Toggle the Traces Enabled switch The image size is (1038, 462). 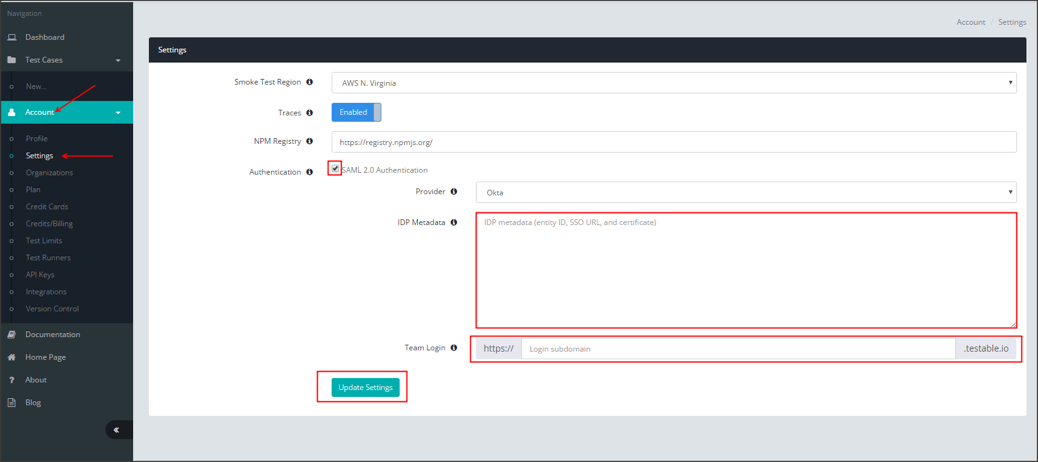tap(356, 113)
